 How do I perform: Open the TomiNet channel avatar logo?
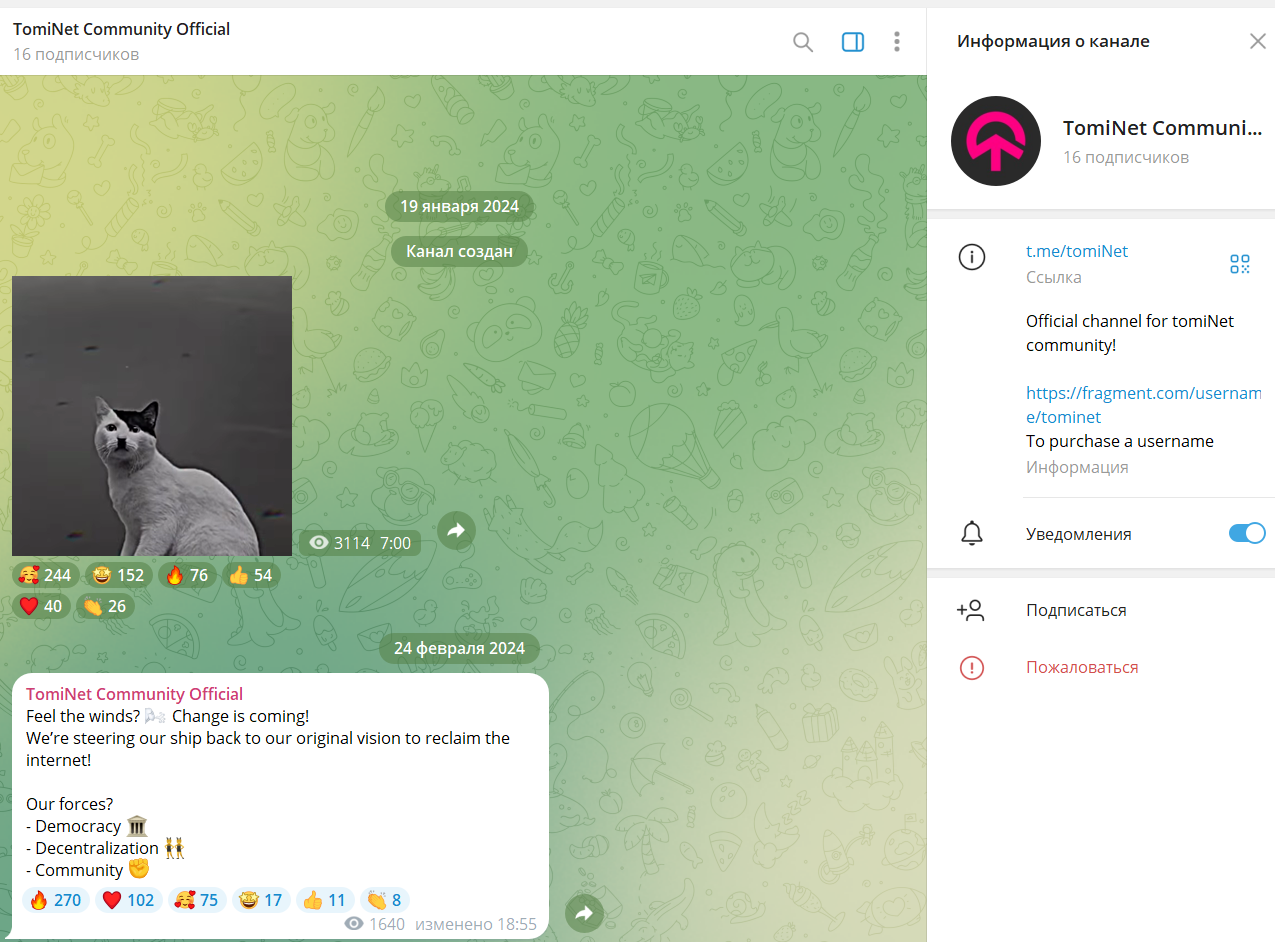(996, 141)
